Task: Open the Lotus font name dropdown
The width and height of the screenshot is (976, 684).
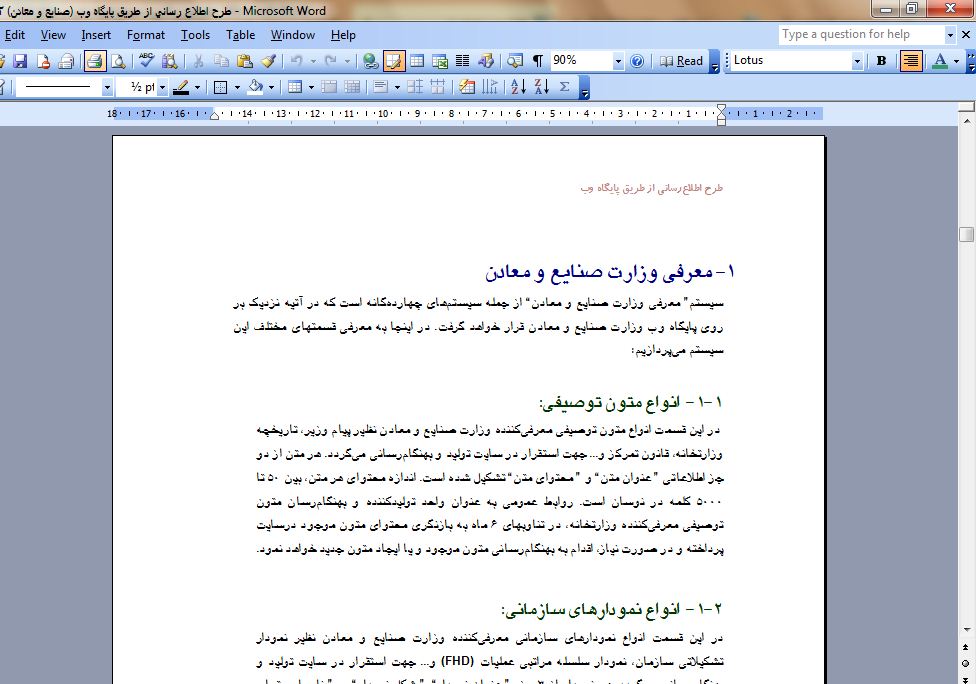Action: coord(857,61)
